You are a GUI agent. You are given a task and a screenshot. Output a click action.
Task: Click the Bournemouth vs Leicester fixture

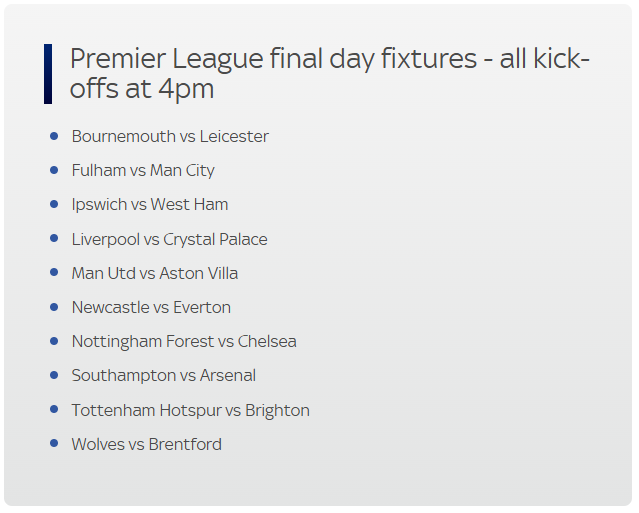[x=170, y=137]
